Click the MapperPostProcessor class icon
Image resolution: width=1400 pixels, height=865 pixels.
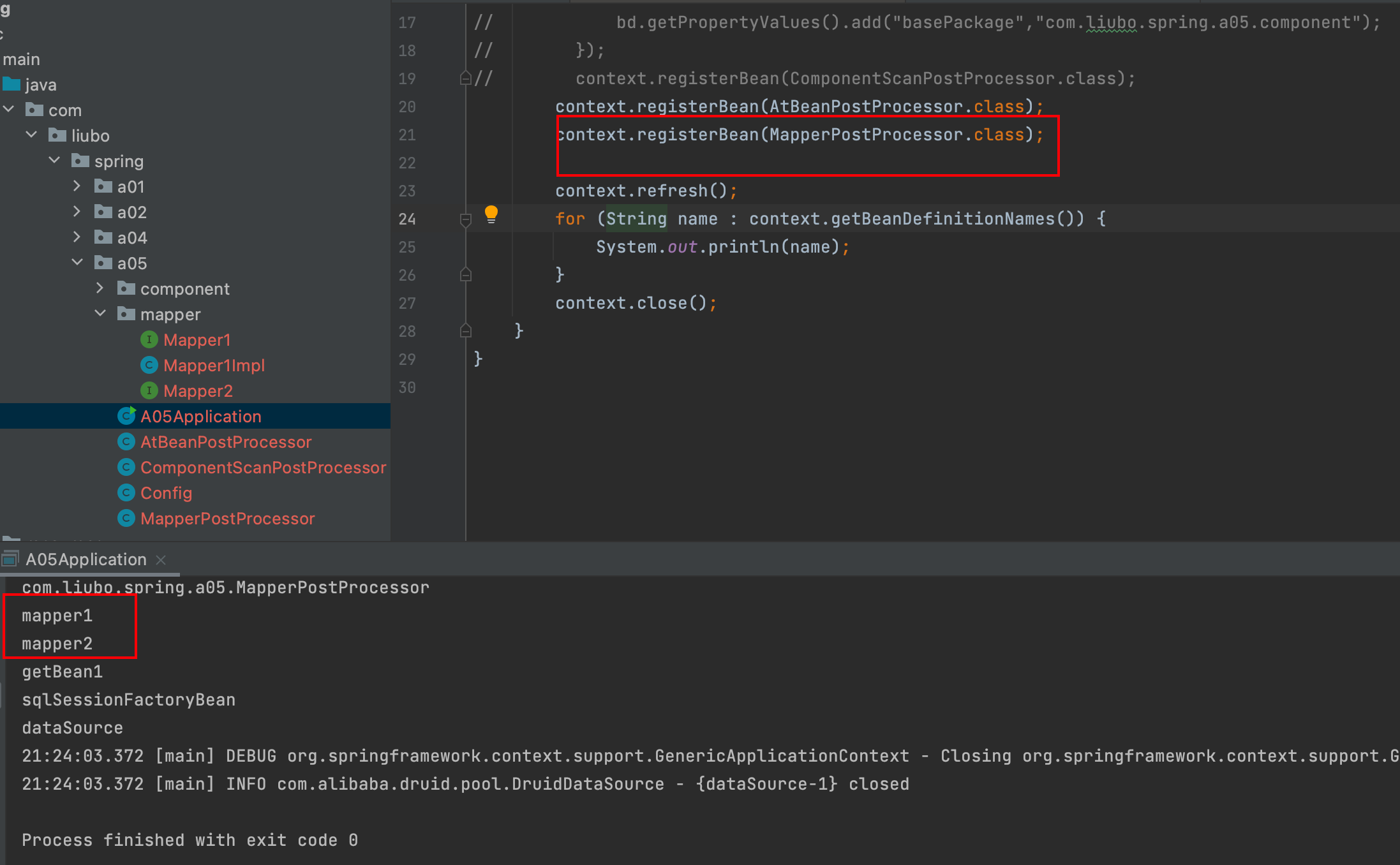(126, 518)
